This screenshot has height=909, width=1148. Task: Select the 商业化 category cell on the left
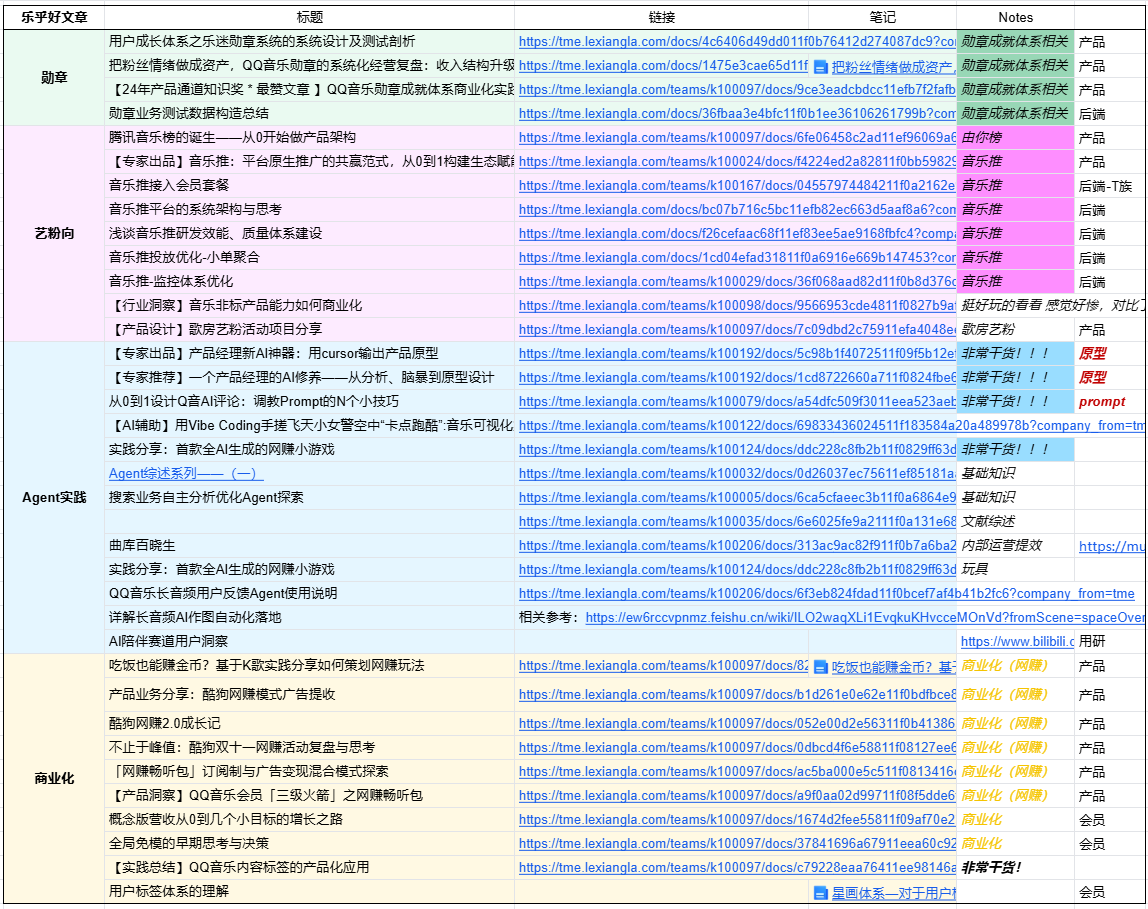point(54,779)
